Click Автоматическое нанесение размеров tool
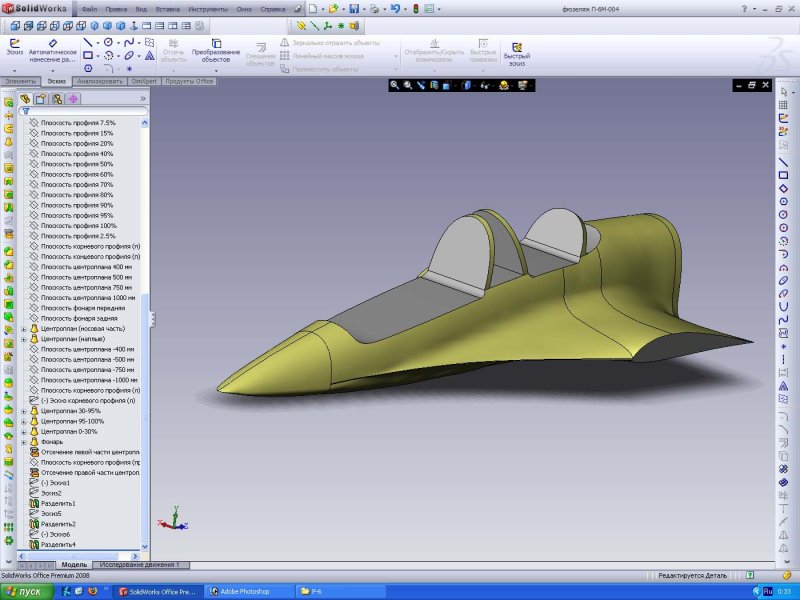 [53, 50]
